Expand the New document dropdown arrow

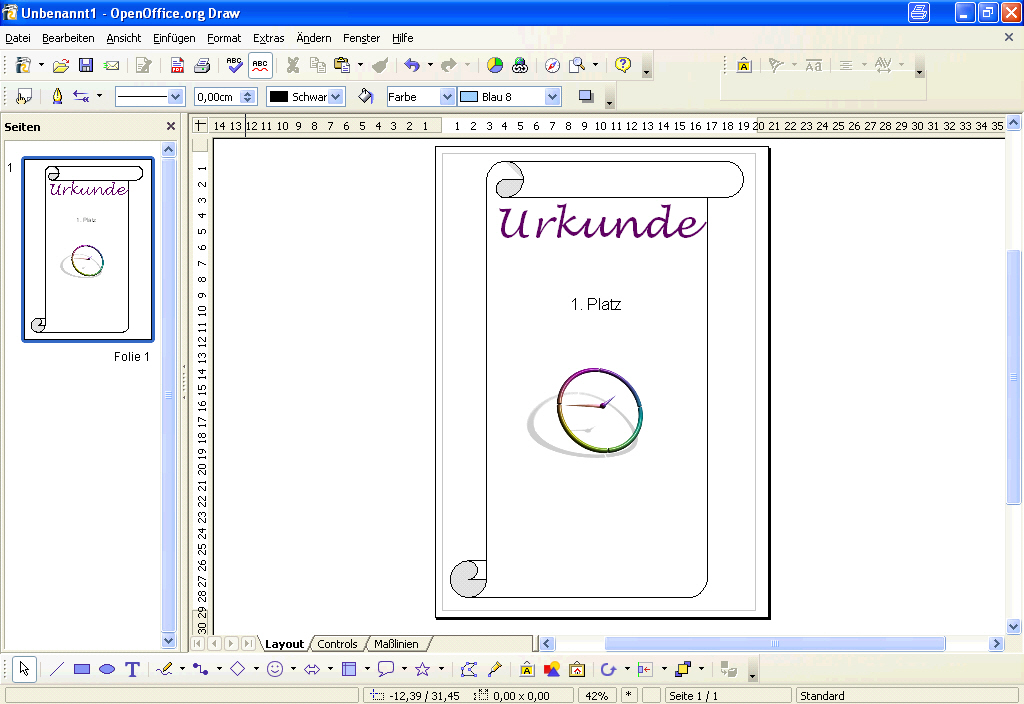click(x=41, y=65)
